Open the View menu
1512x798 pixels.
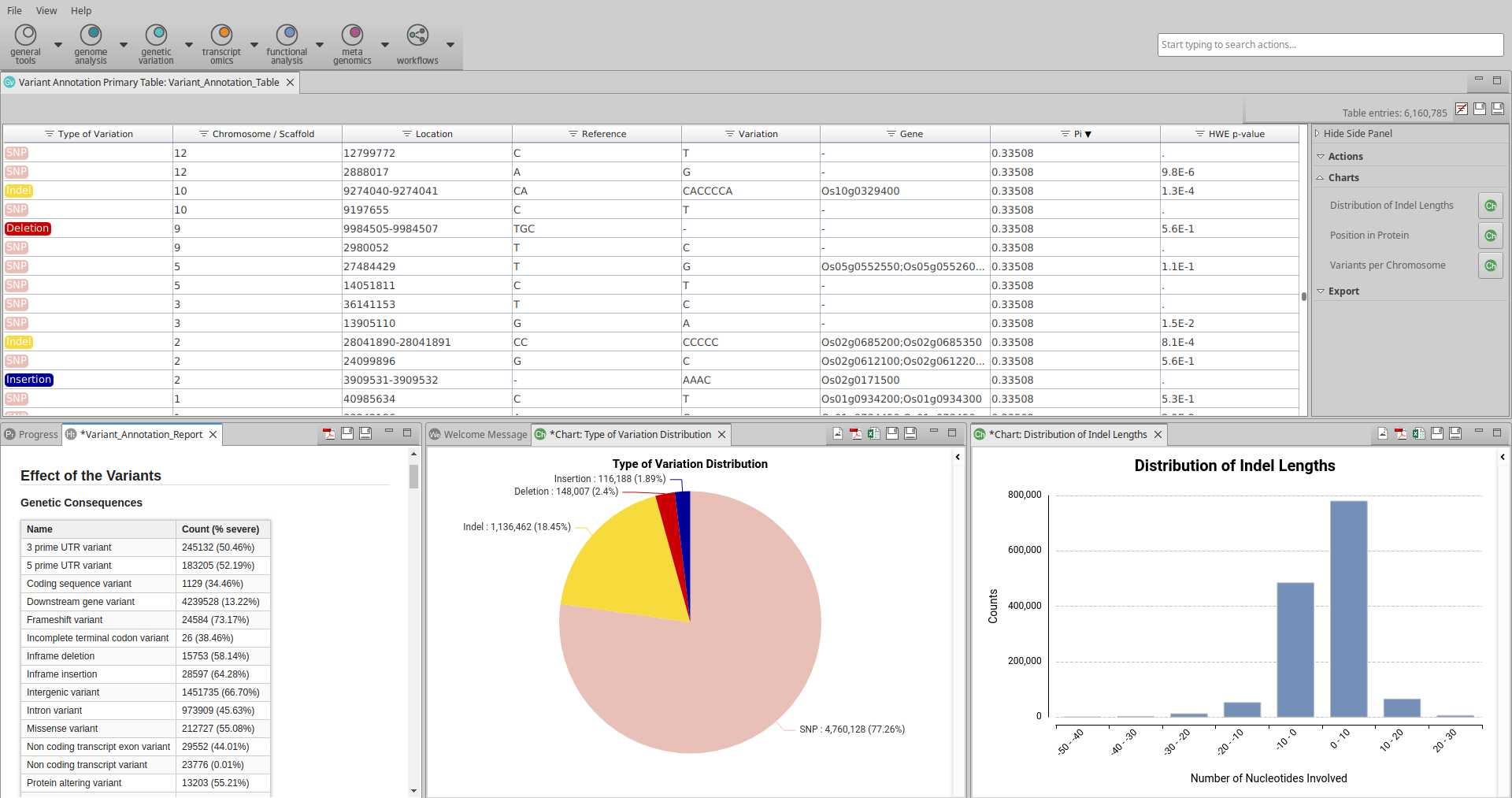(46, 10)
